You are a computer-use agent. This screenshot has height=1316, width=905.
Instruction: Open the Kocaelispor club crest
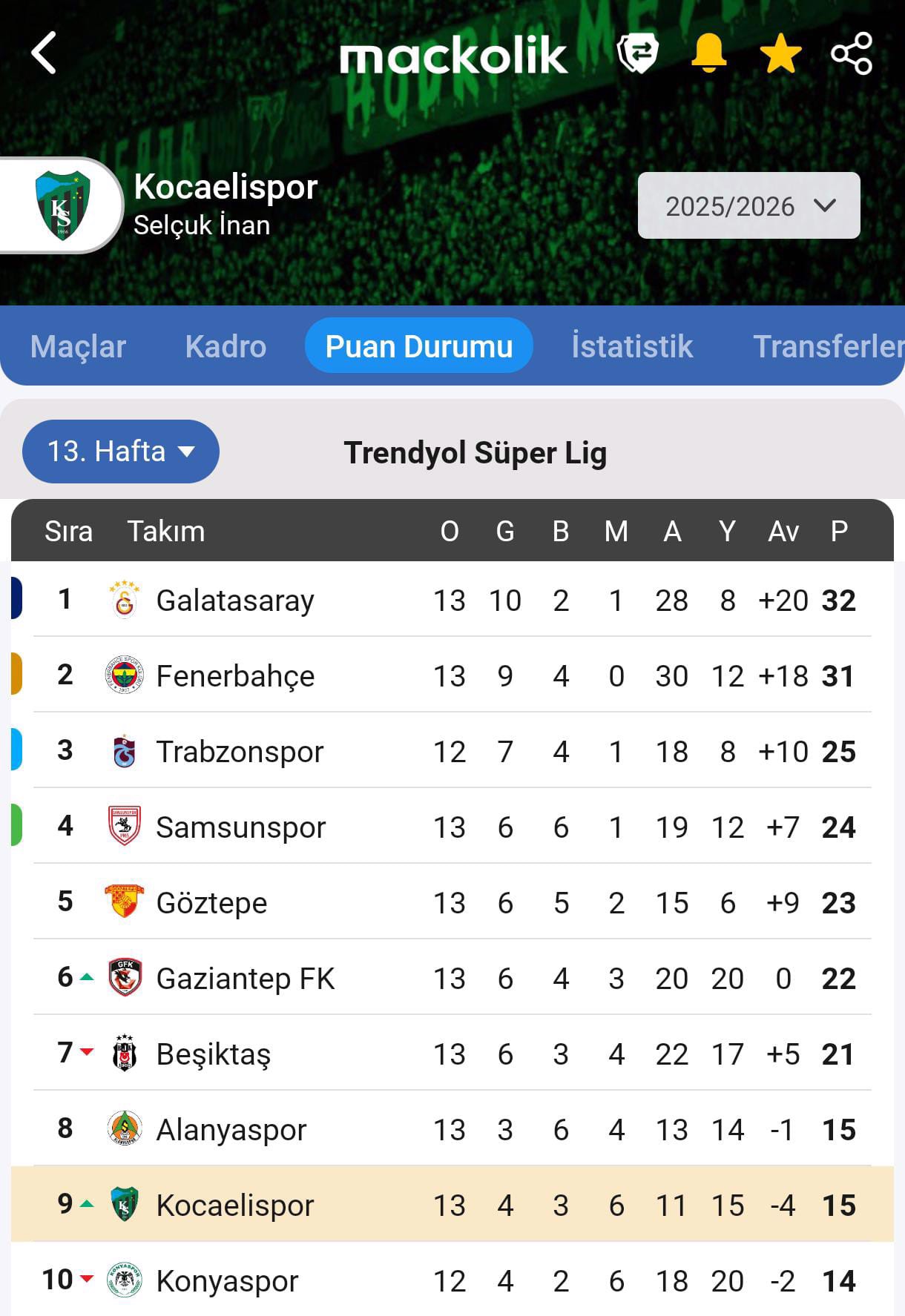pyautogui.click(x=62, y=205)
